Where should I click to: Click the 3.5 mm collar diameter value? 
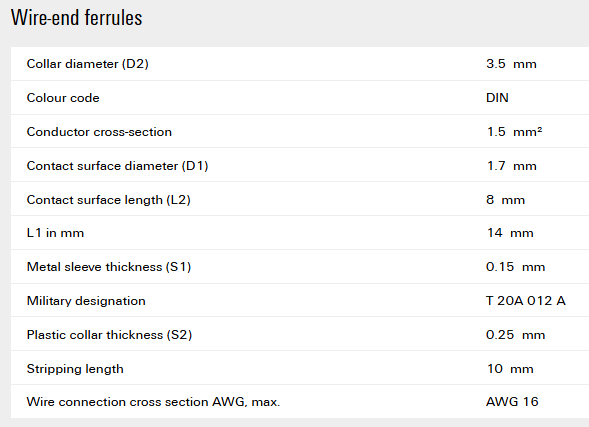pyautogui.click(x=511, y=64)
